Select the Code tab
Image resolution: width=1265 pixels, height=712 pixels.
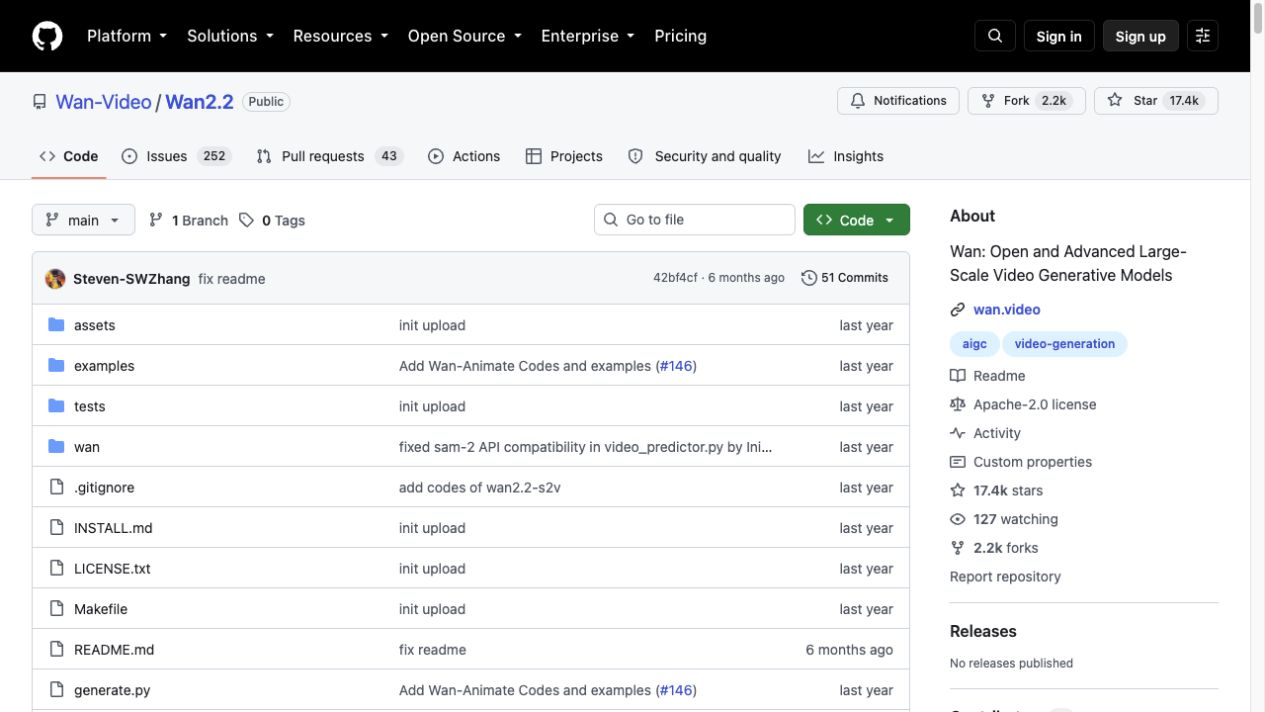(x=69, y=156)
